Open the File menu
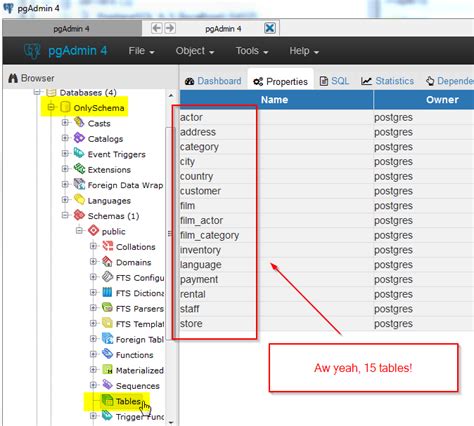This screenshot has height=426, width=474. (x=141, y=51)
